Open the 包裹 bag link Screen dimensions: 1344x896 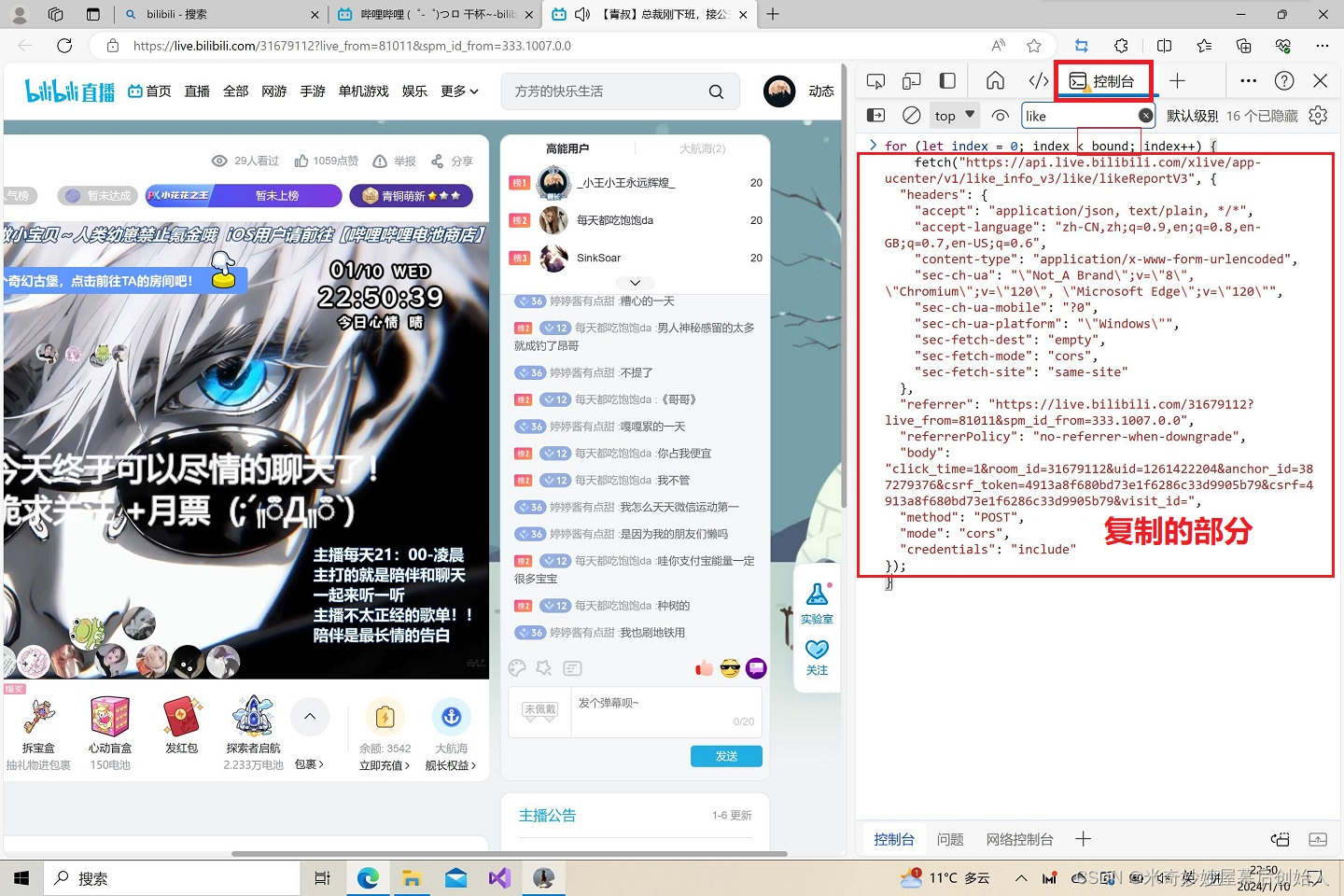(x=309, y=764)
